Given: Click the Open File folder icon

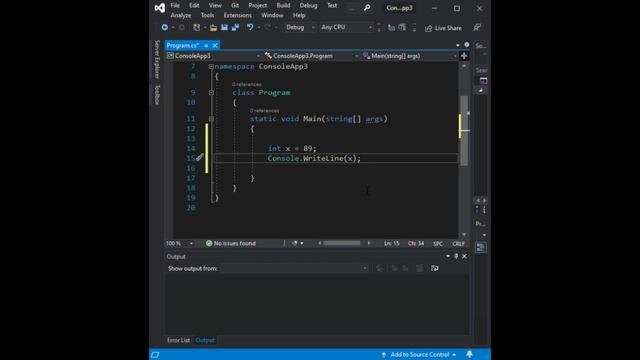Looking at the screenshot, I should (213, 27).
